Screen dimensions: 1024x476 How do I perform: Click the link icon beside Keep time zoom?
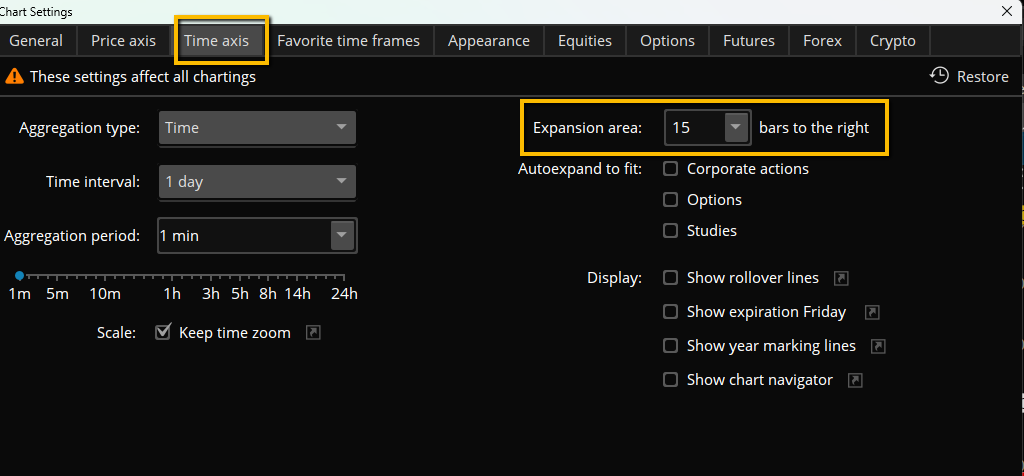click(313, 333)
